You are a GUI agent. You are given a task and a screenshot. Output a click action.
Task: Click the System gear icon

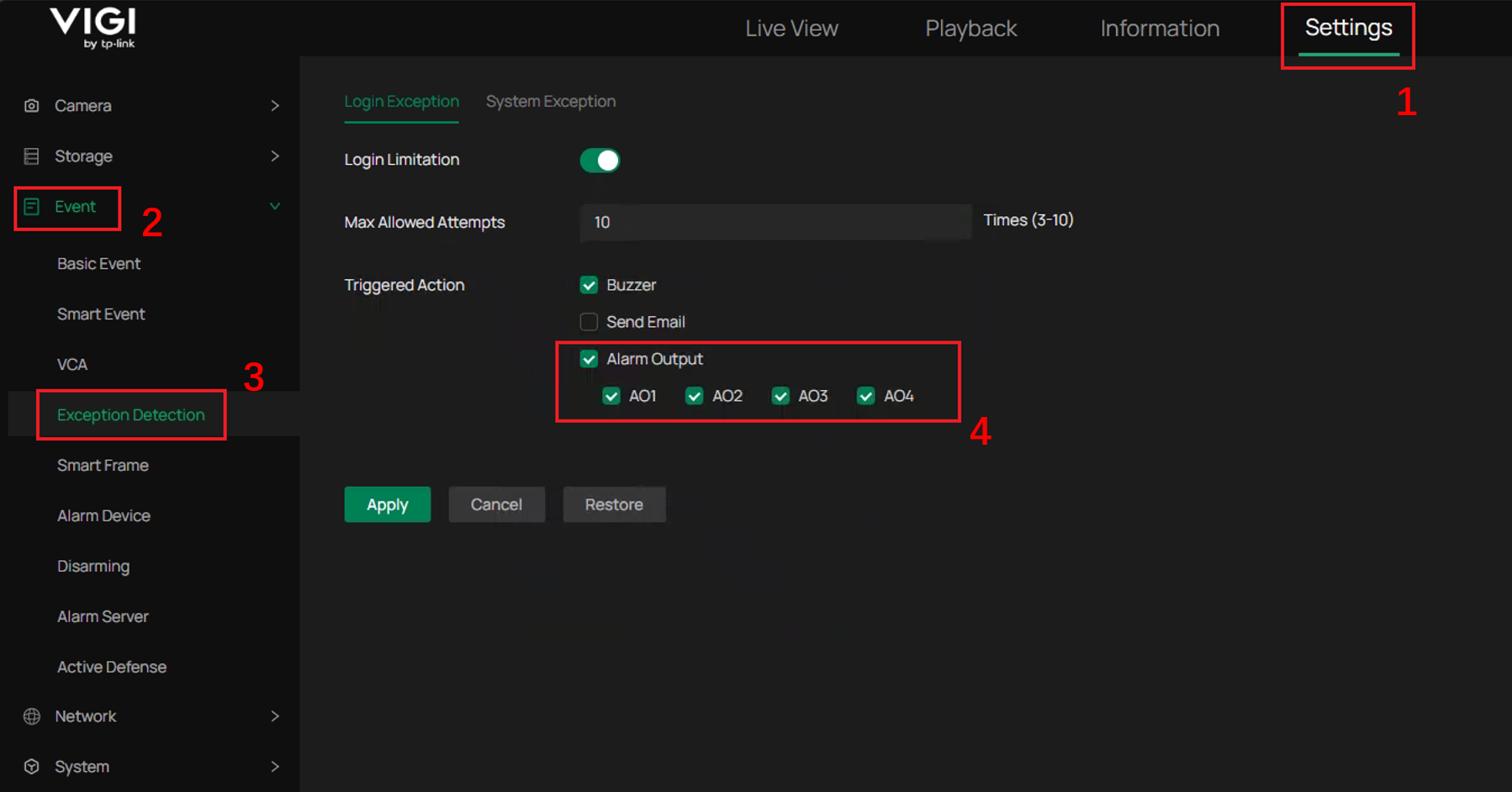(x=31, y=766)
